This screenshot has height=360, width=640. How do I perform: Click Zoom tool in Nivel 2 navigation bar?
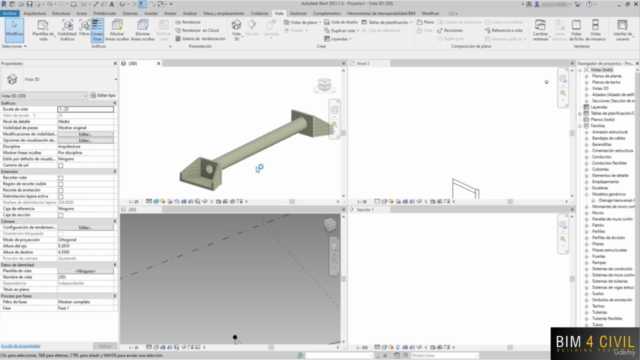(x=563, y=94)
